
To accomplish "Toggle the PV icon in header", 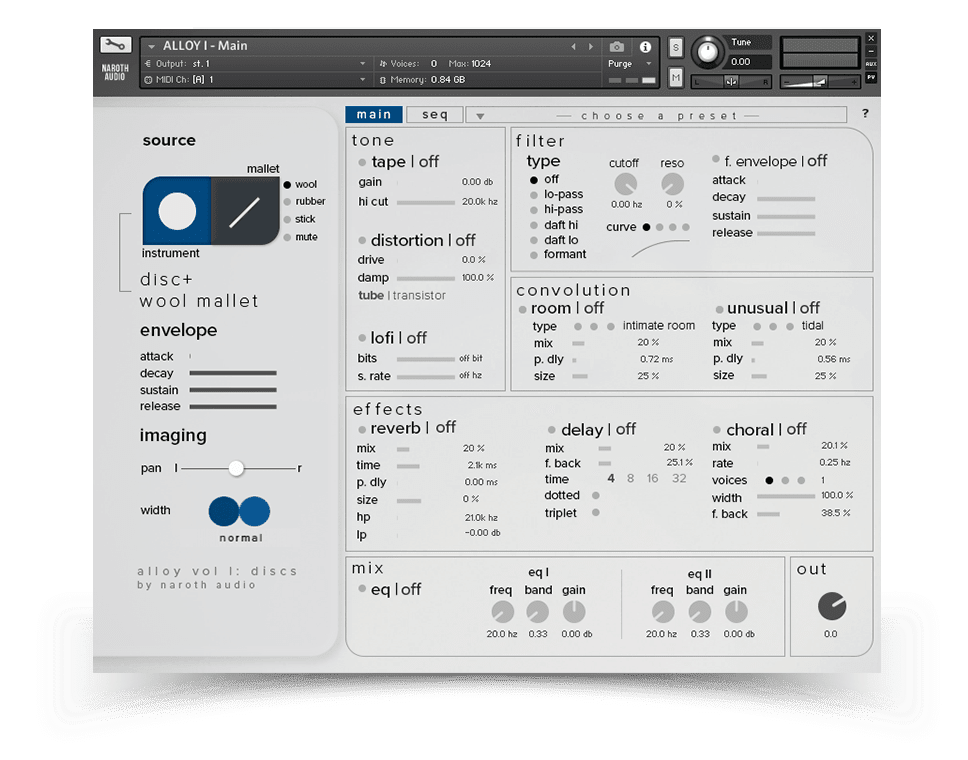I will [x=870, y=77].
